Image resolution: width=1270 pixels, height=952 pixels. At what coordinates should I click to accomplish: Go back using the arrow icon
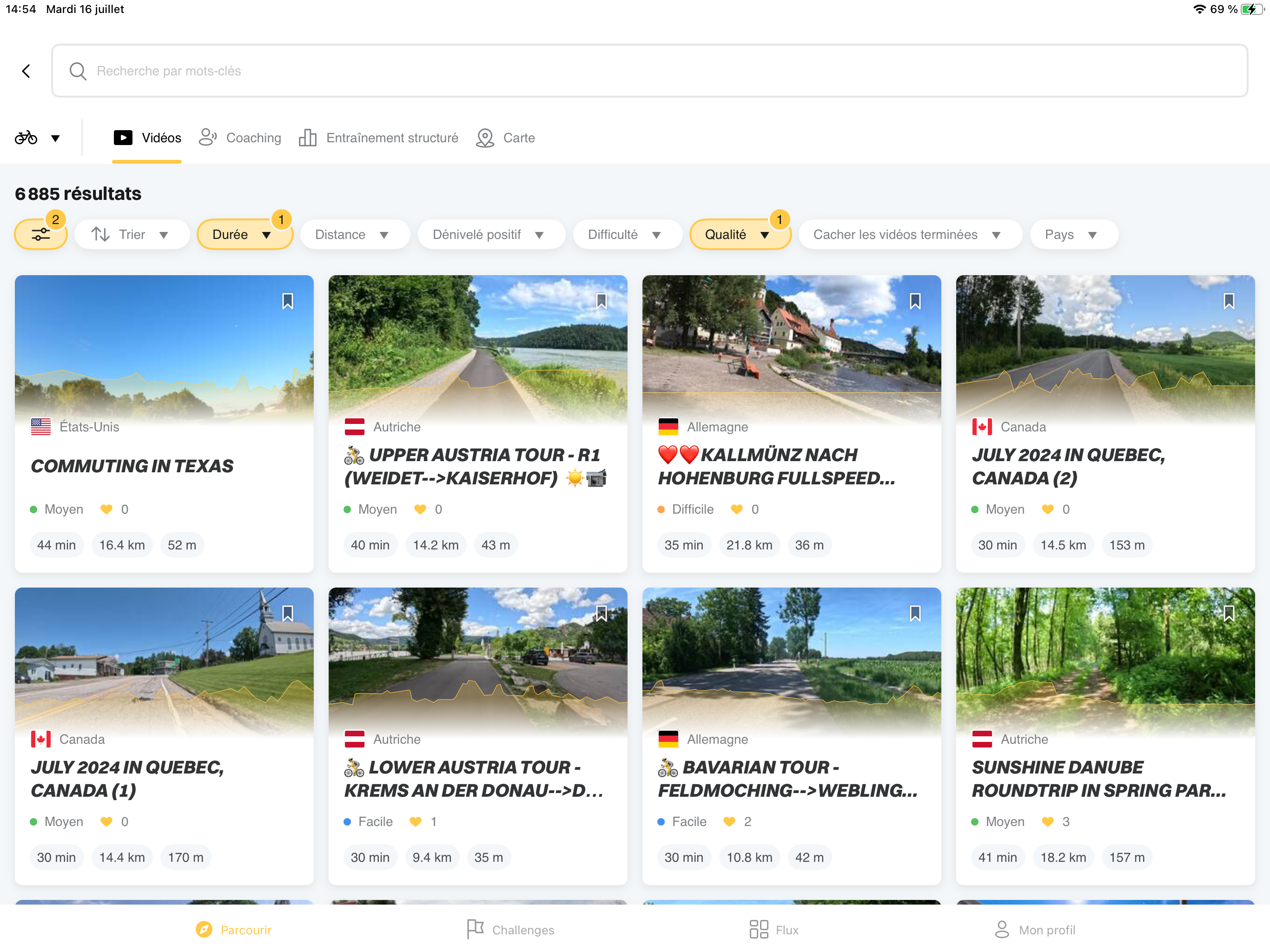tap(26, 71)
